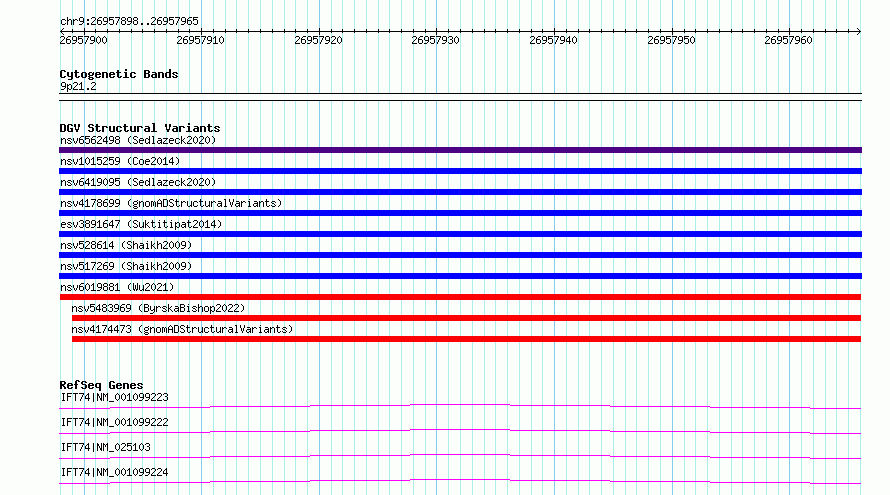Select the blue bar under nsv4178699
890x495 pixels.
point(460,213)
